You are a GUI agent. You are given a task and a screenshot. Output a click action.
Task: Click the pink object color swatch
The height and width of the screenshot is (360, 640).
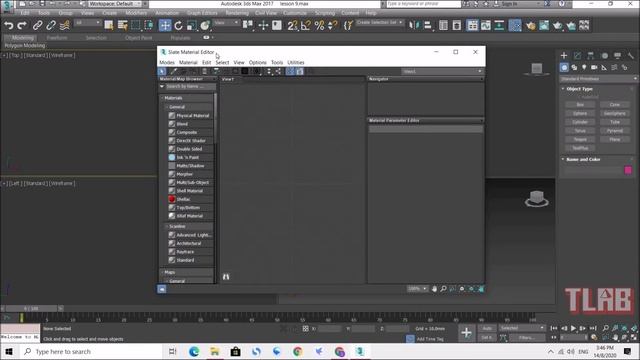point(628,170)
